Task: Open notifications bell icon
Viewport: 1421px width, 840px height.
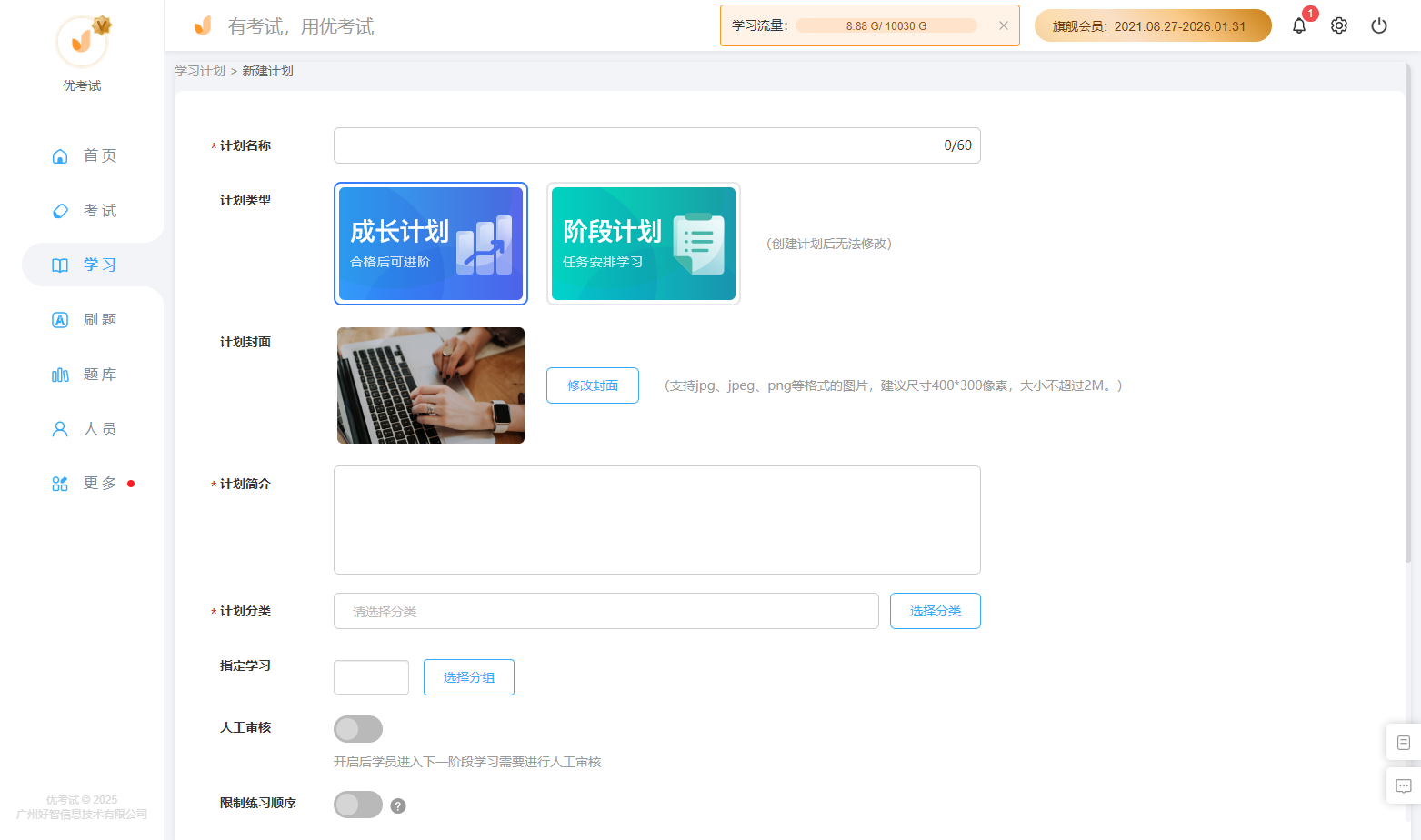Action: [1299, 25]
